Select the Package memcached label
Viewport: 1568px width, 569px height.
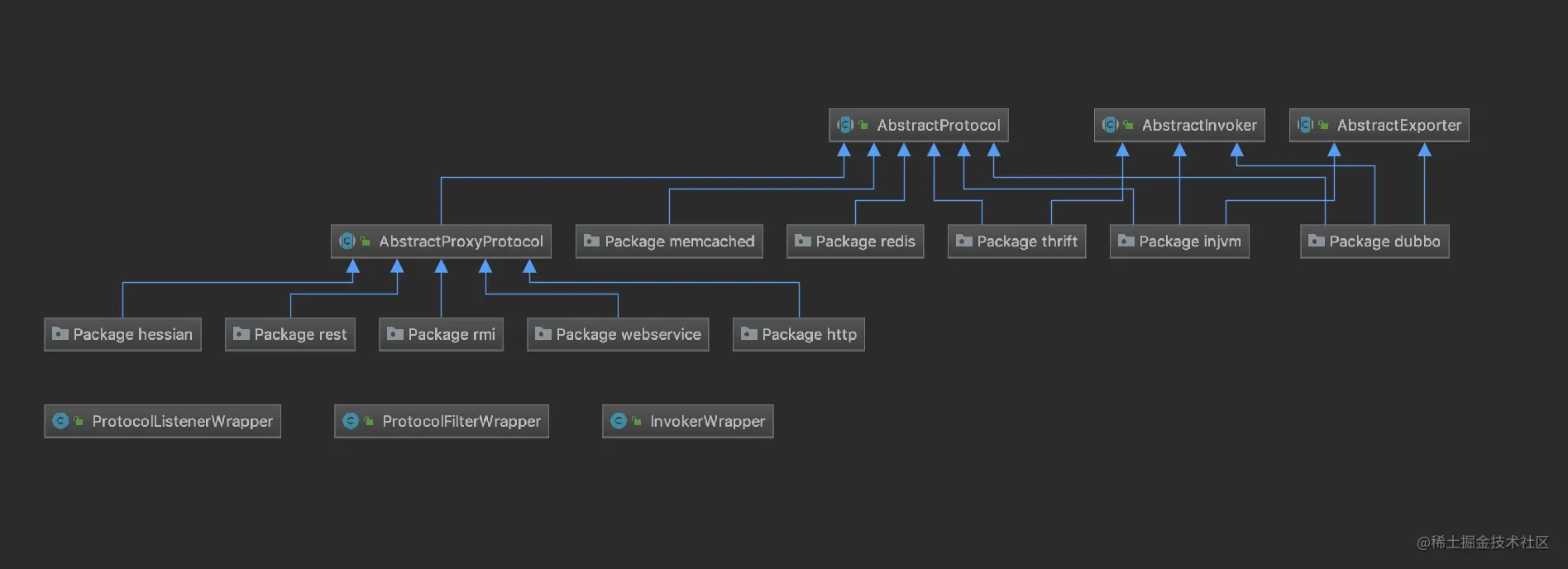pos(680,241)
